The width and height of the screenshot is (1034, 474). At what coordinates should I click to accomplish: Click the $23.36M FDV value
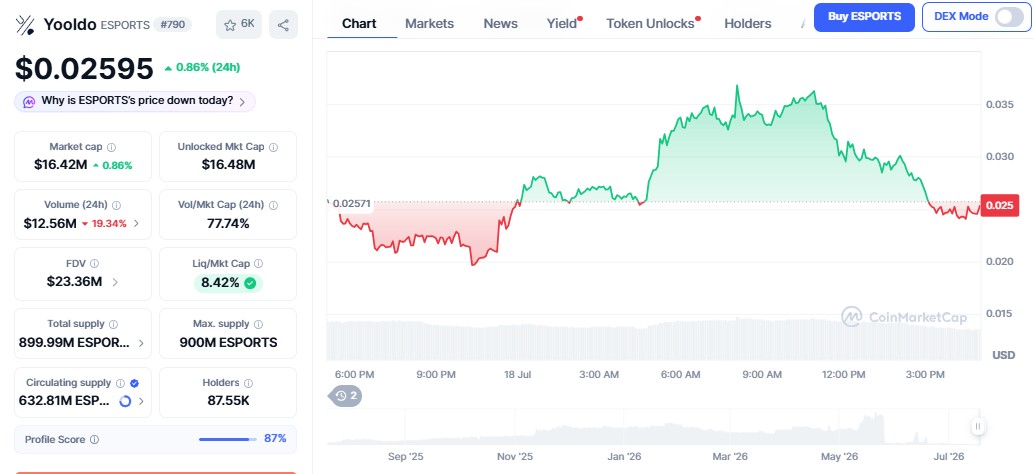tap(74, 282)
